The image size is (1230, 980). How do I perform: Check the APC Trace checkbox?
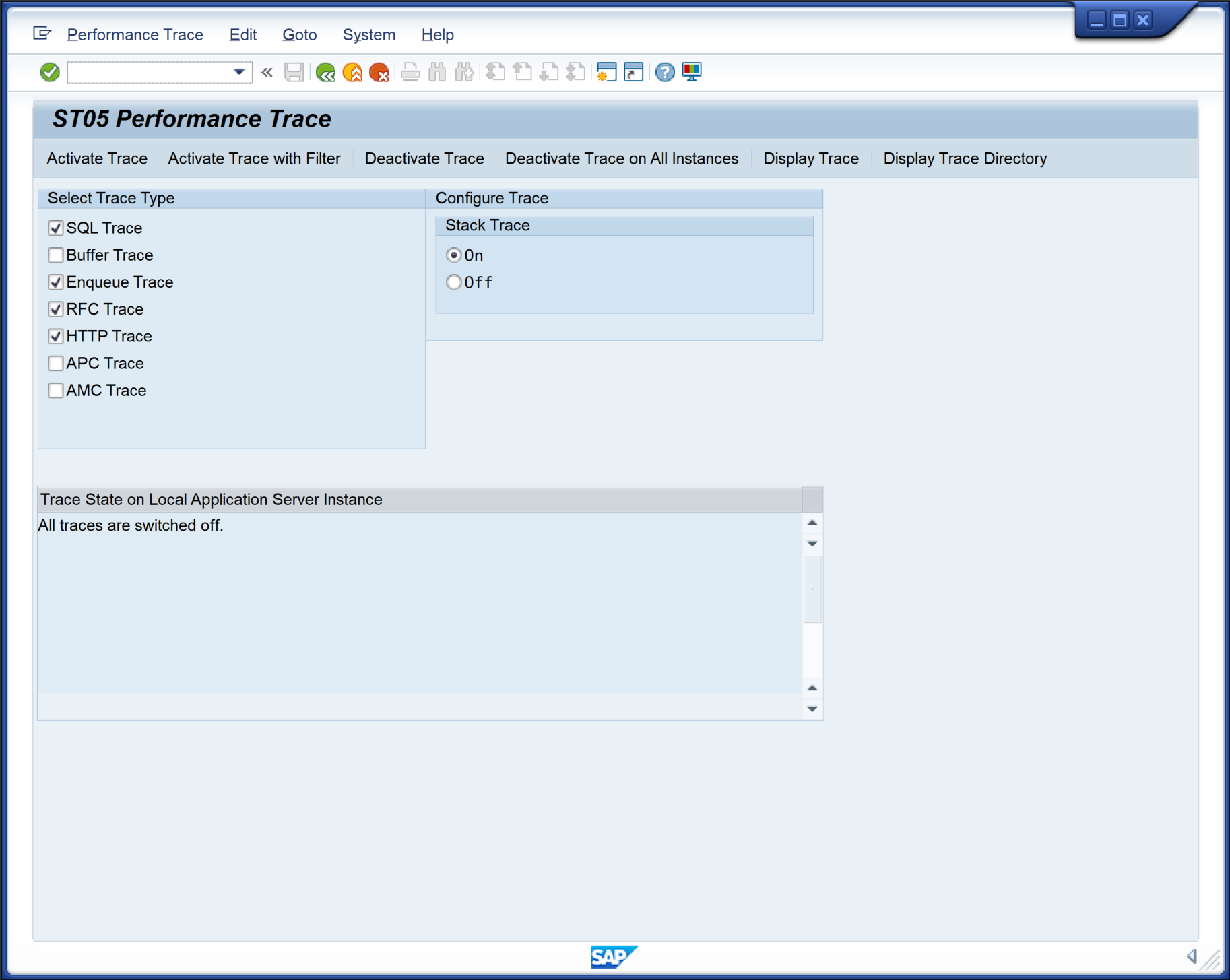tap(56, 364)
